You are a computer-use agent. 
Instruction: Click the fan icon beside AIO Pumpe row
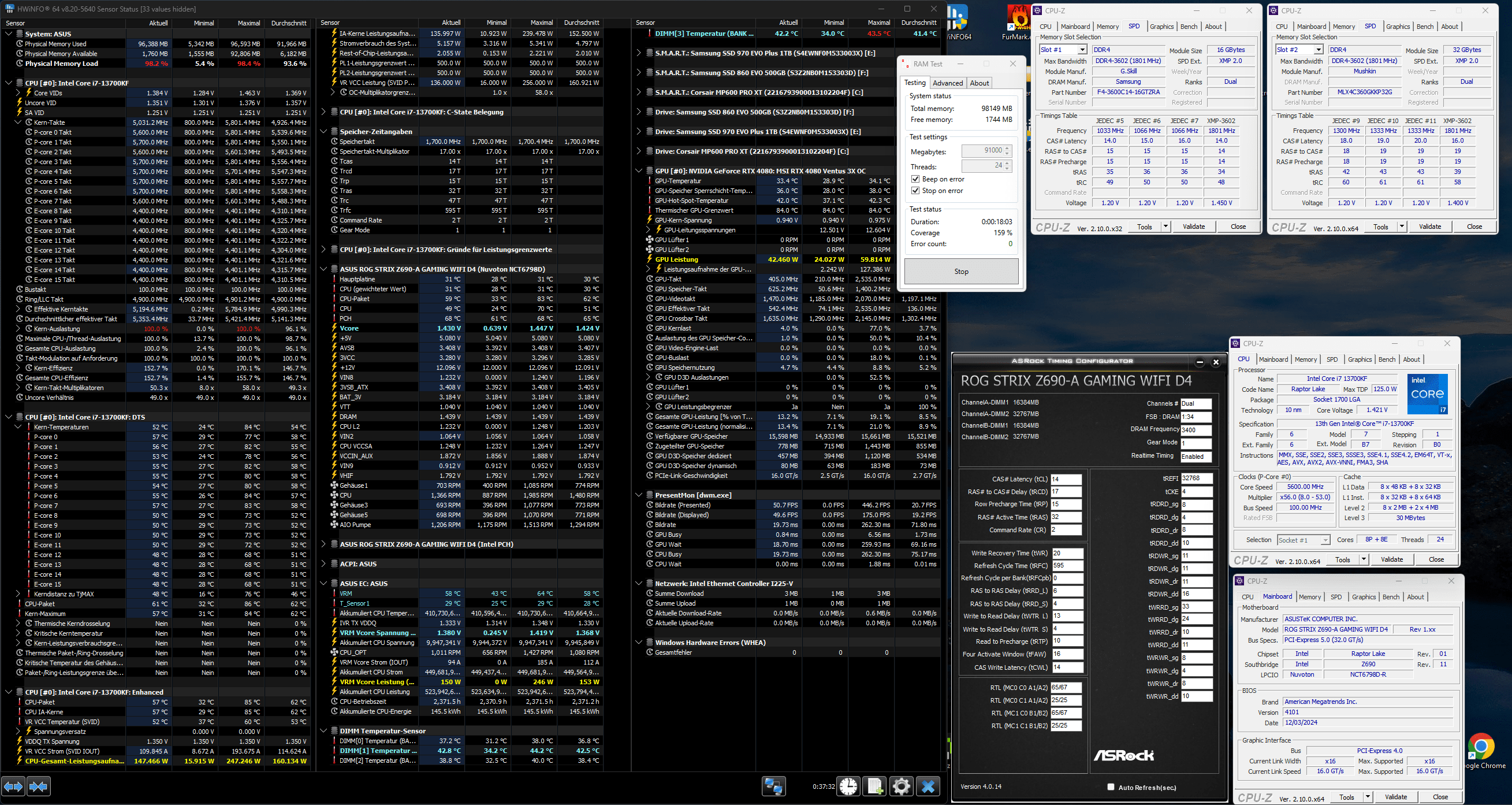click(334, 525)
